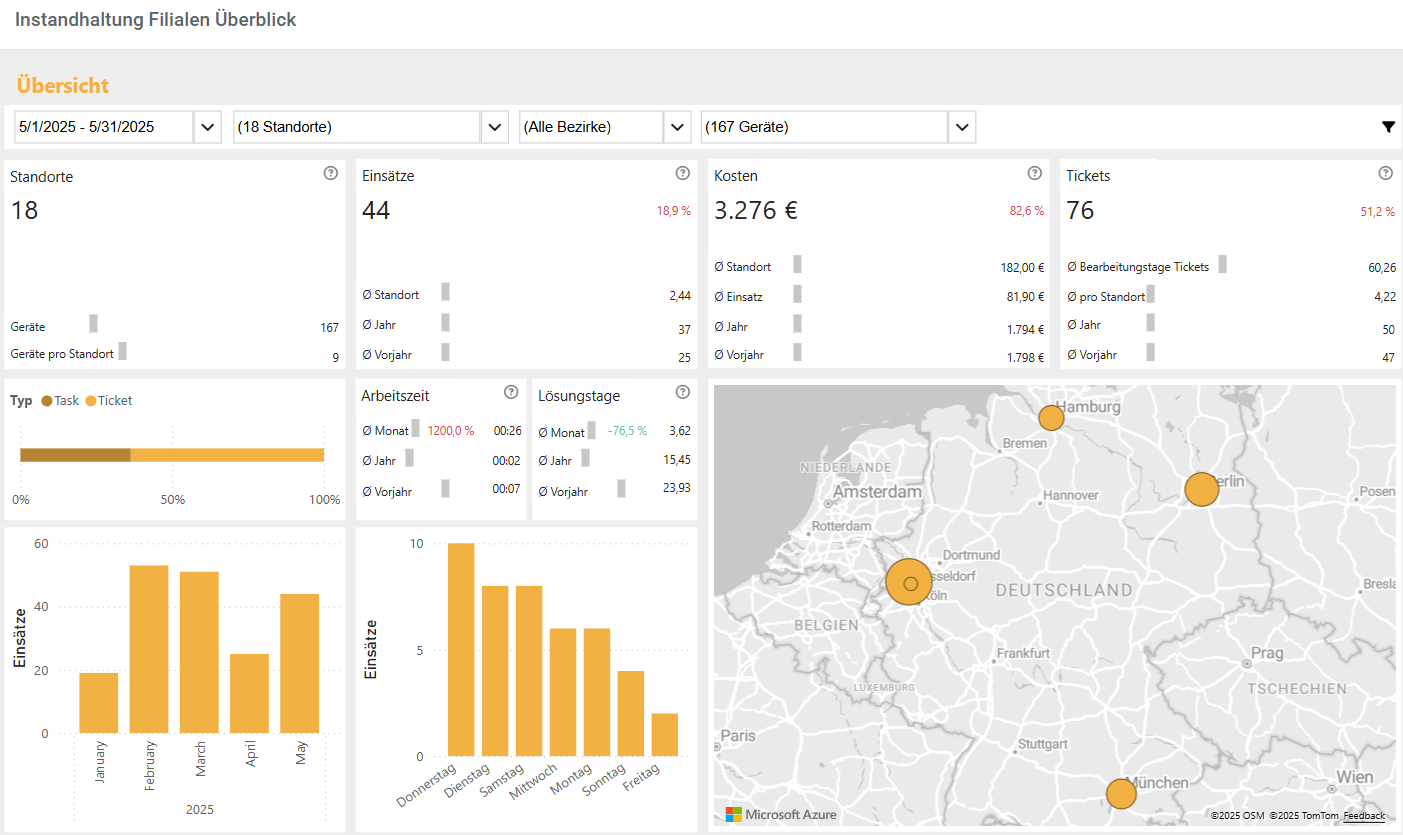This screenshot has width=1403, height=835.
Task: Select the Montag bar
Action: point(597,692)
